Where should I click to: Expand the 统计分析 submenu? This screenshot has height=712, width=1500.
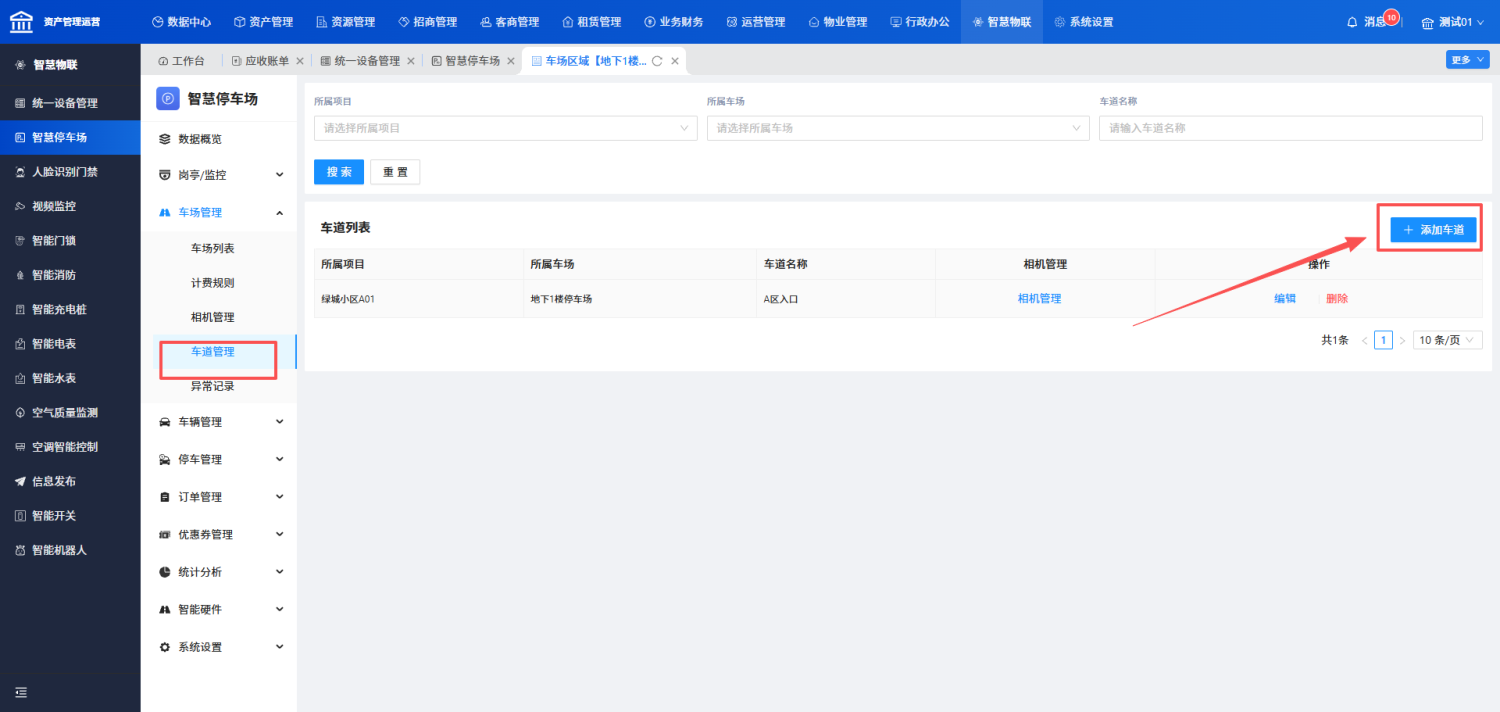219,572
